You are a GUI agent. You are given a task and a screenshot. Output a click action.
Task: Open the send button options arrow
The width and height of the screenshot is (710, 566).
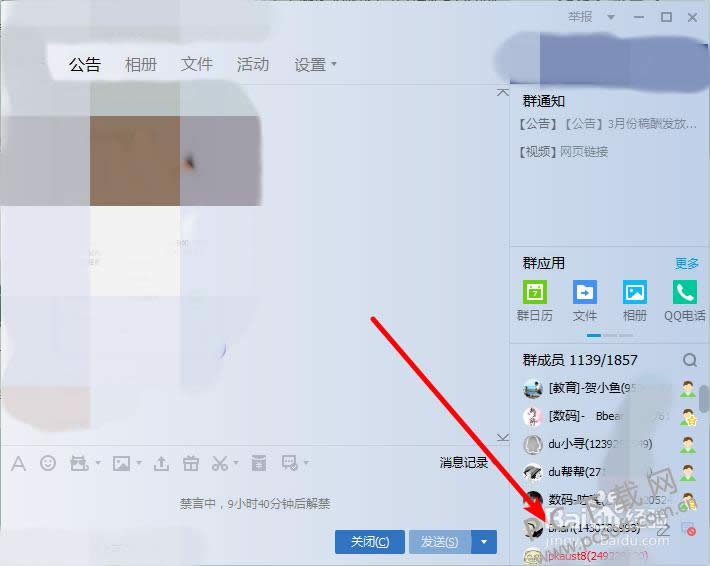click(x=484, y=542)
